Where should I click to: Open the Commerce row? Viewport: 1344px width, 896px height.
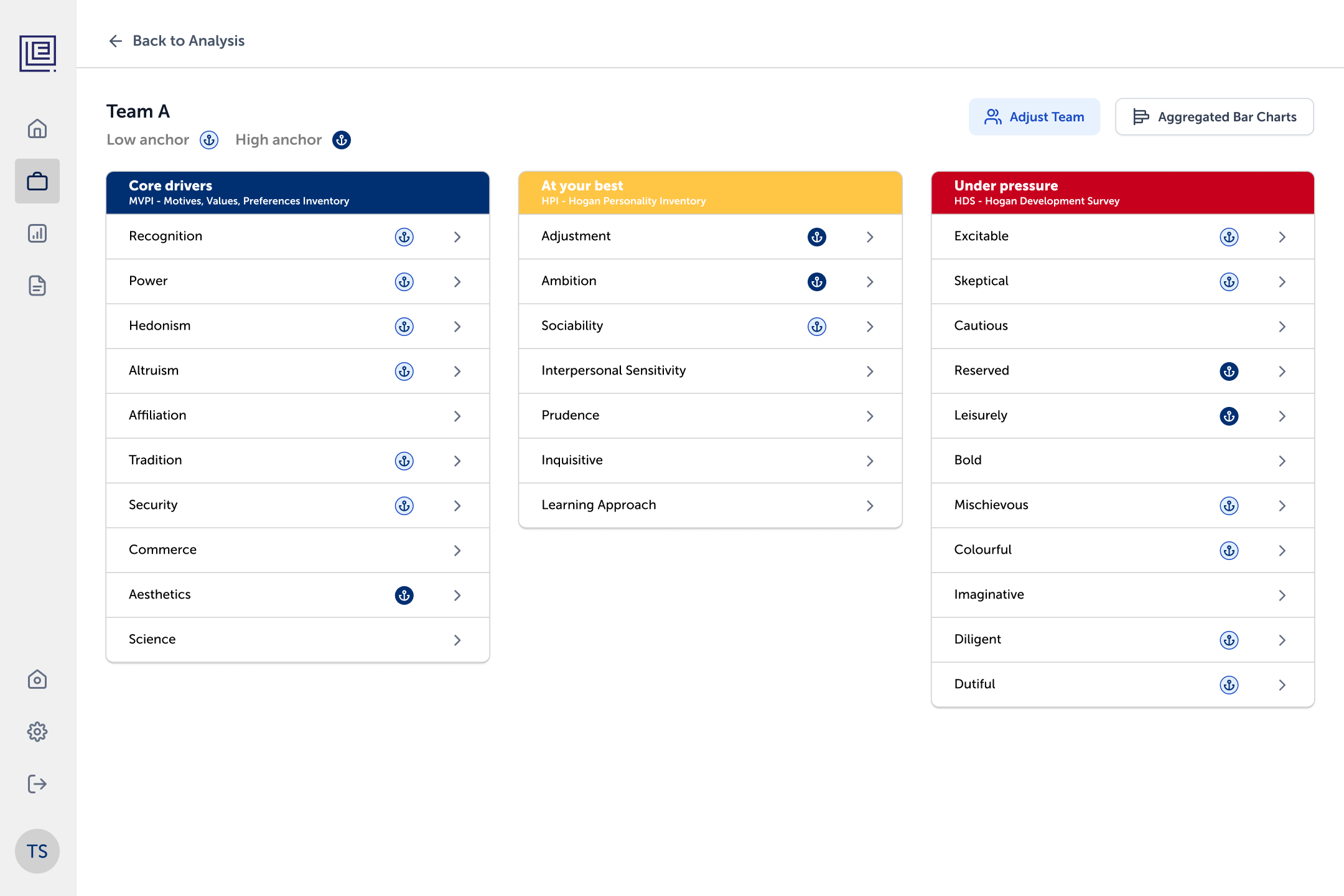coord(298,550)
